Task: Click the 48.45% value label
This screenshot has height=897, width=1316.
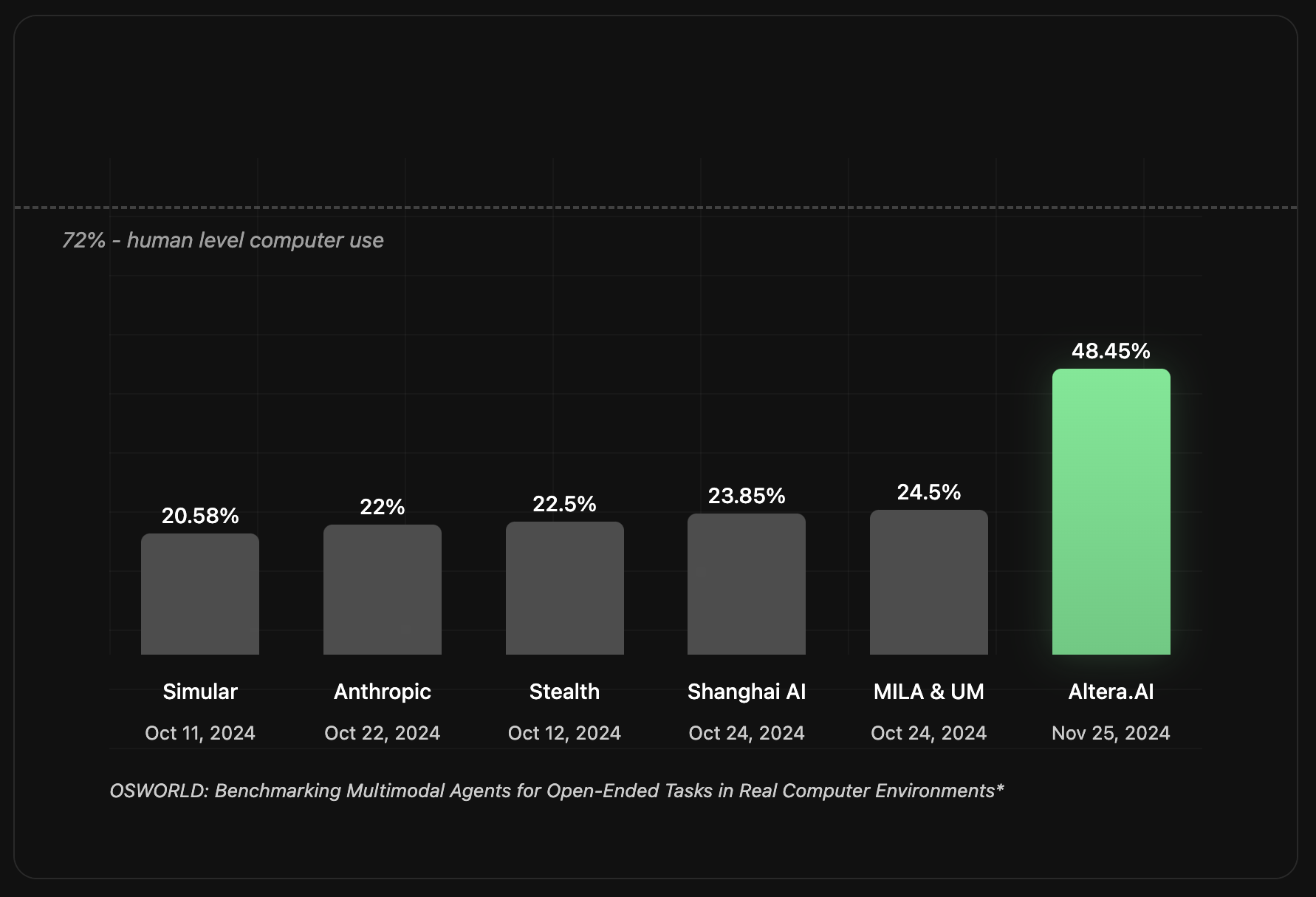Action: tap(1111, 351)
